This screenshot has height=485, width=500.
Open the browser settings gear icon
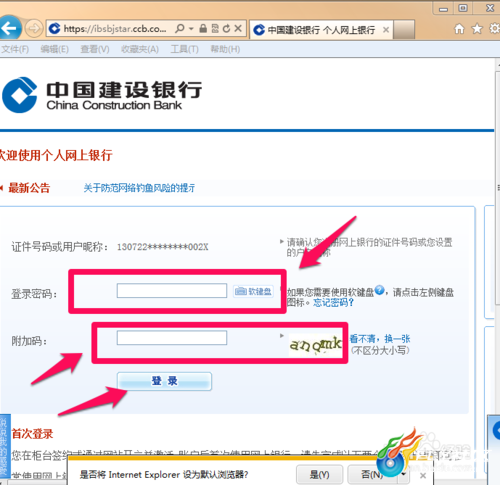(495, 29)
